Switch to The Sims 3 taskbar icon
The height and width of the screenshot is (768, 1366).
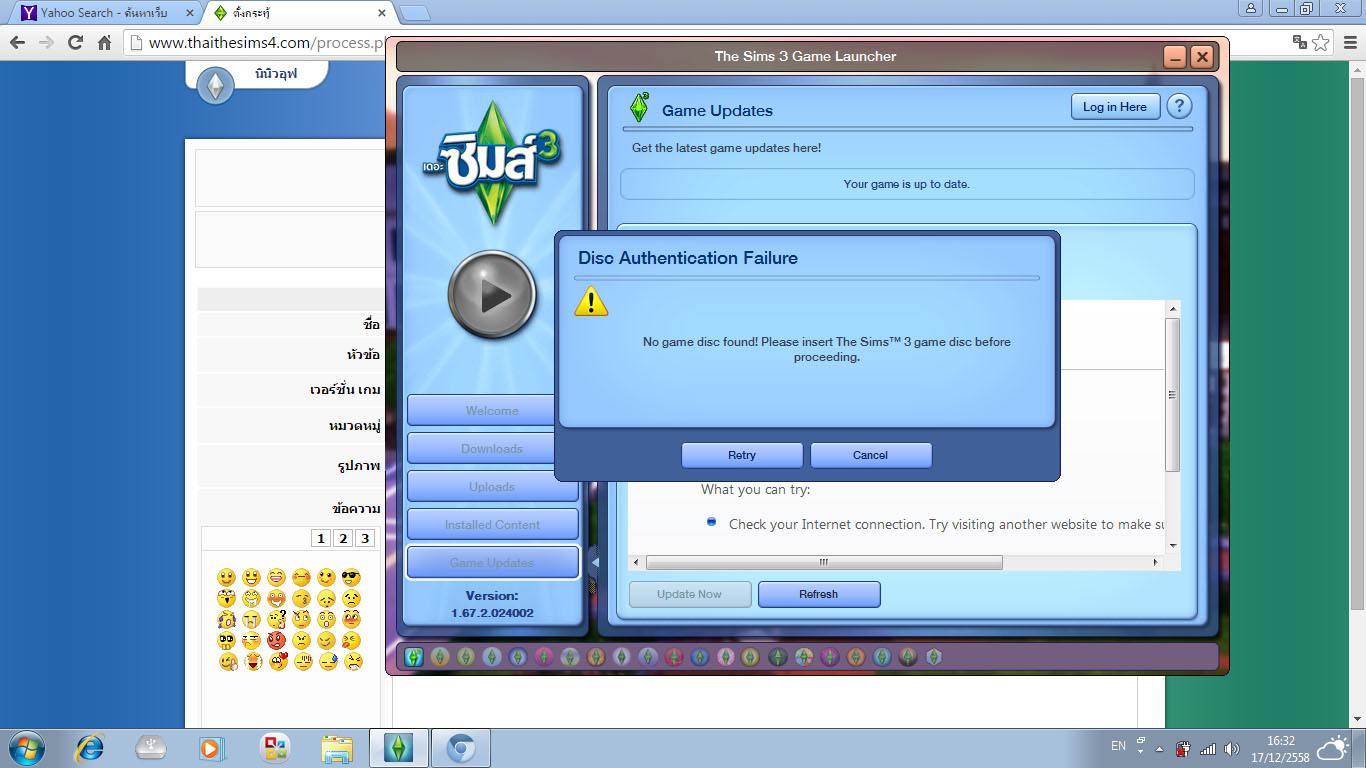[x=399, y=748]
